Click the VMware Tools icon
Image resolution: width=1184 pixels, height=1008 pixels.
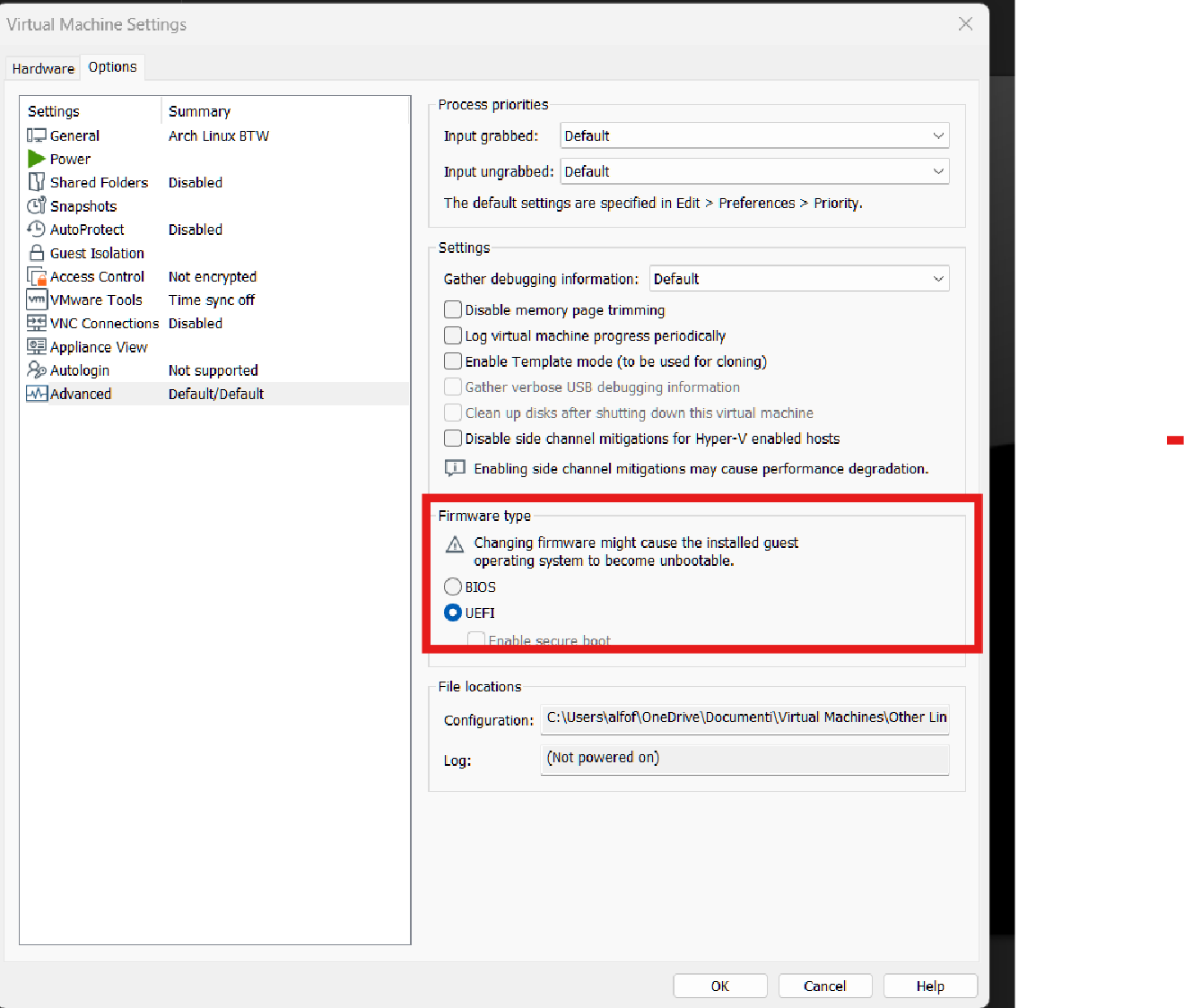click(x=37, y=300)
